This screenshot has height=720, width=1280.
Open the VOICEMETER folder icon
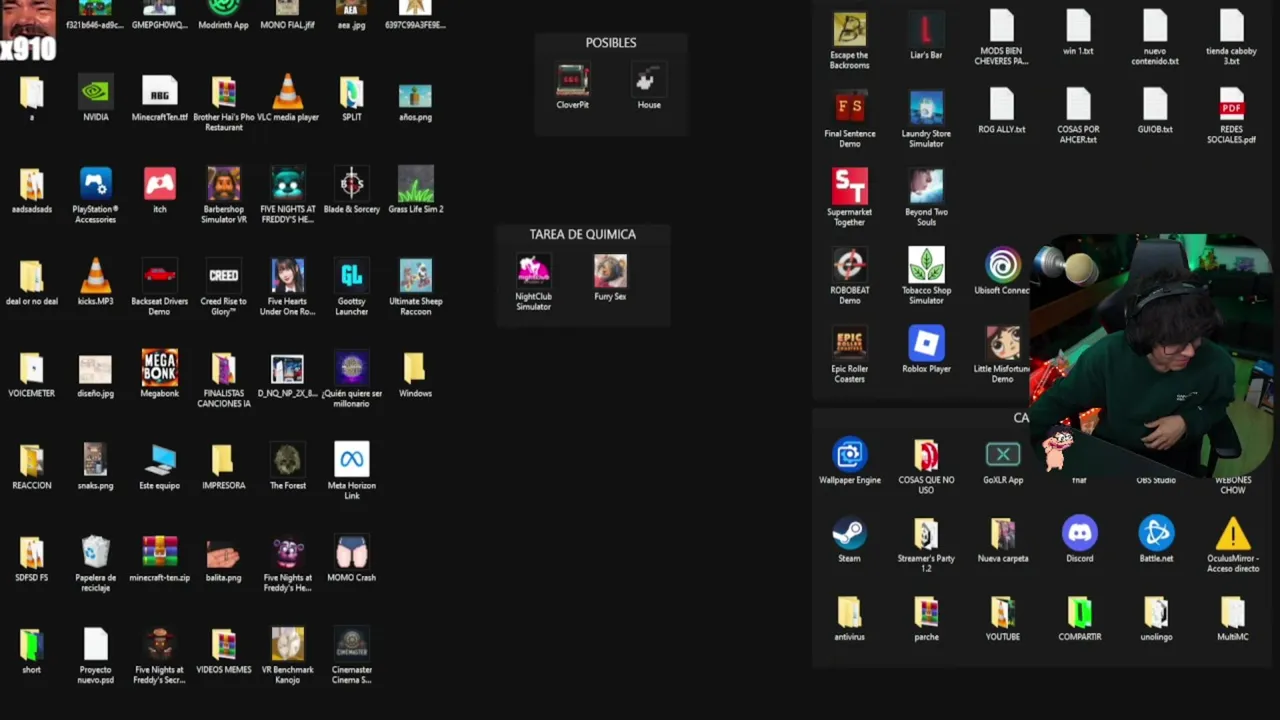tap(31, 368)
